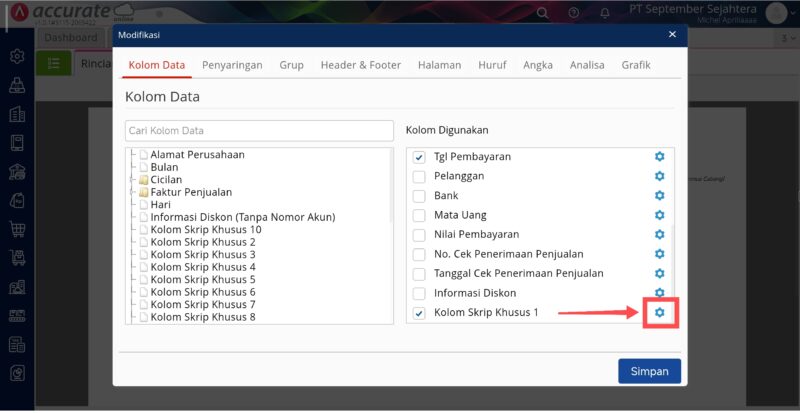Switch to the Penyaringan tab

click(x=232, y=65)
